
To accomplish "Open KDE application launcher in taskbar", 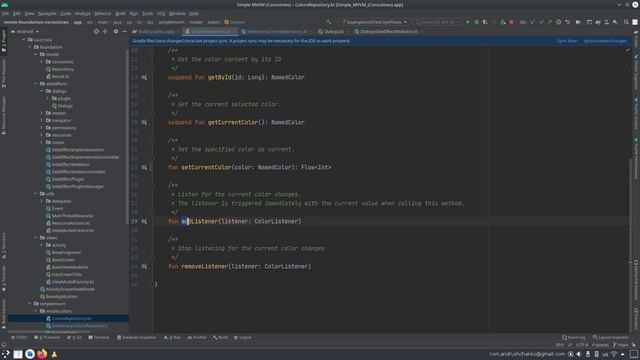I will [5, 354].
